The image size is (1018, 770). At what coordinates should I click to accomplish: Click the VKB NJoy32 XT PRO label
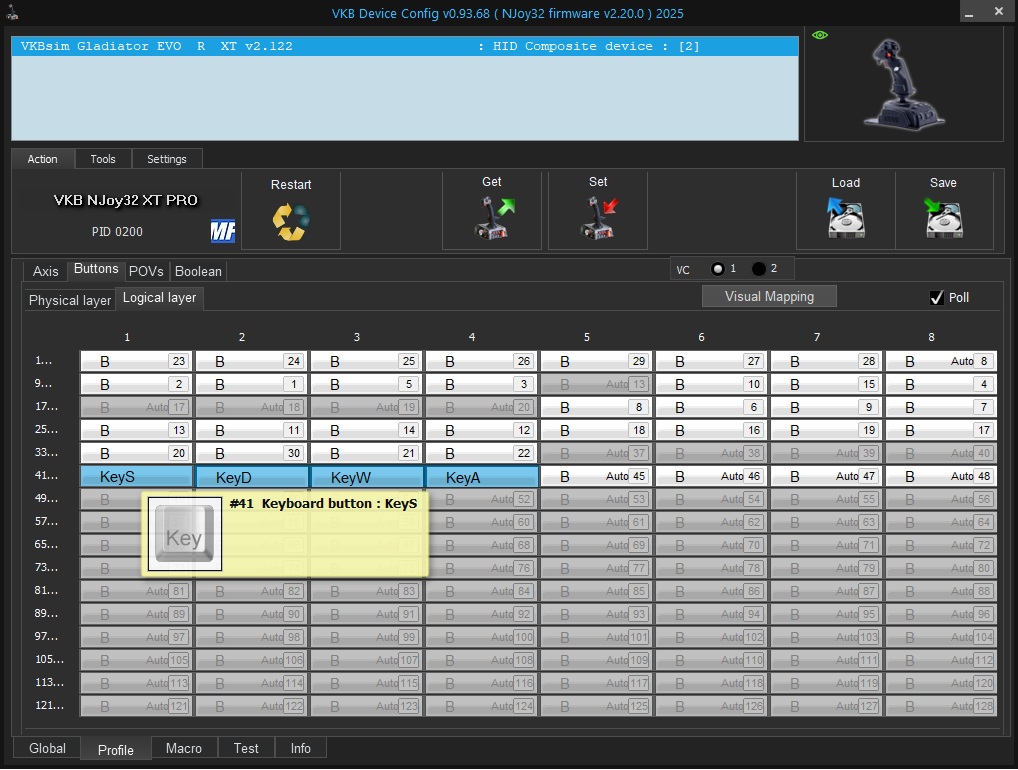click(125, 200)
